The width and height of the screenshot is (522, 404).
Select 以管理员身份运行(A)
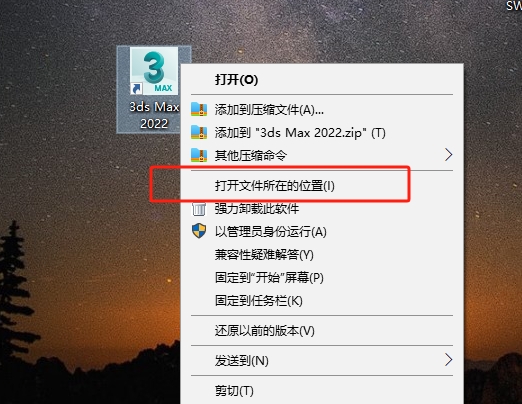pos(271,232)
